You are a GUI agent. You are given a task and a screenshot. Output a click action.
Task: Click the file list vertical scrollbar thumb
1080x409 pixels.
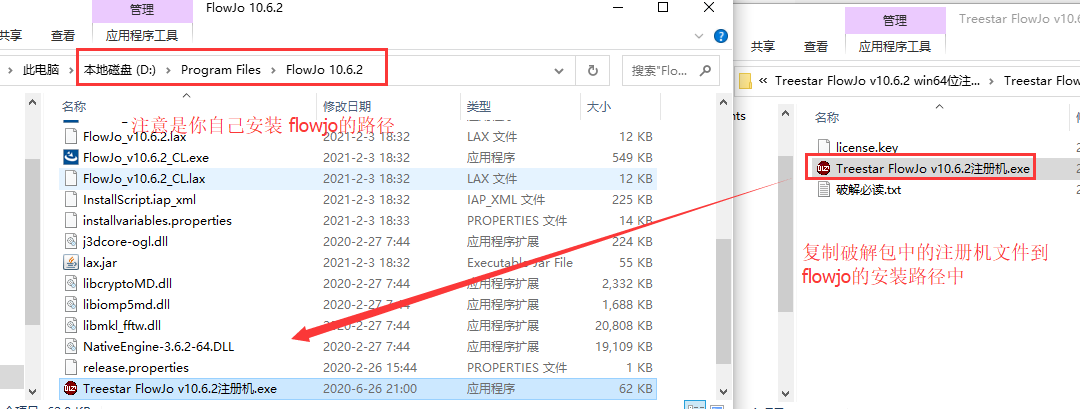723,301
